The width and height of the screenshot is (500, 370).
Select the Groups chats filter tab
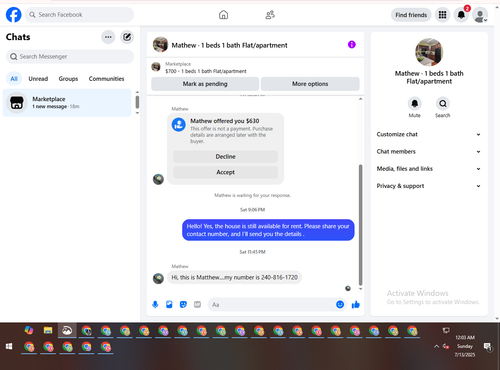click(68, 79)
